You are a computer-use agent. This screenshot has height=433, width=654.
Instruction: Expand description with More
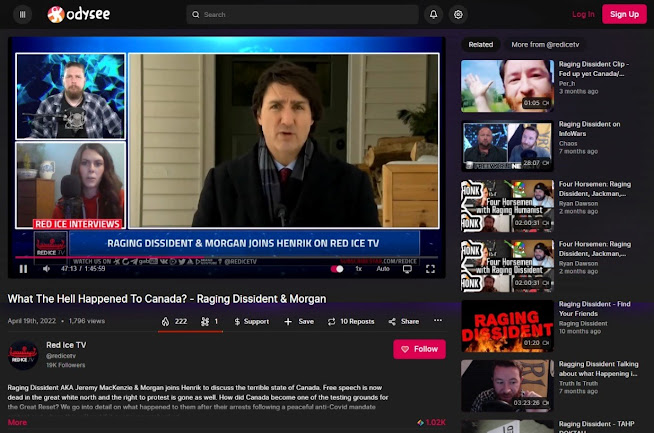(17, 422)
